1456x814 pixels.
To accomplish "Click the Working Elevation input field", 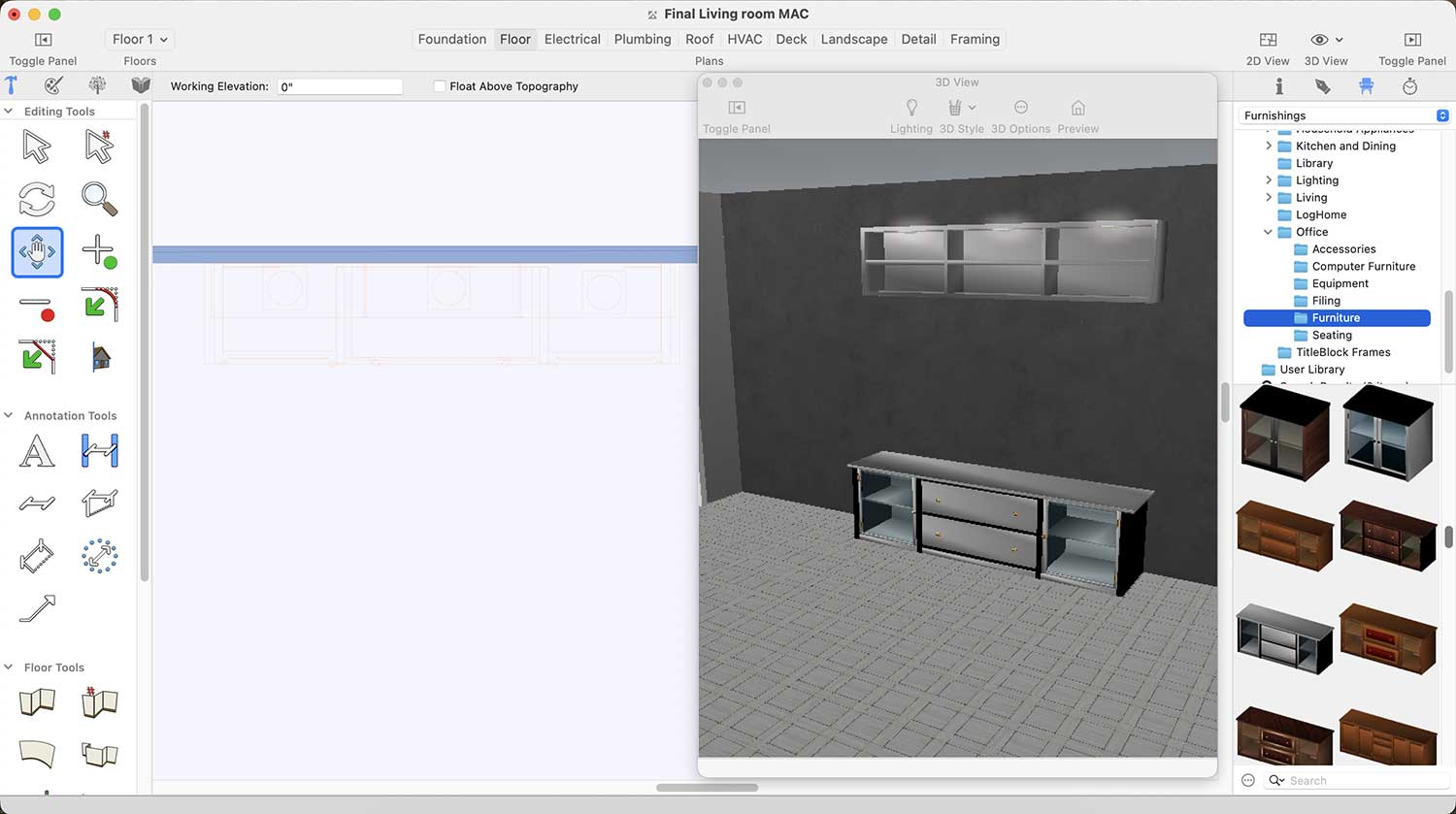I will (340, 86).
